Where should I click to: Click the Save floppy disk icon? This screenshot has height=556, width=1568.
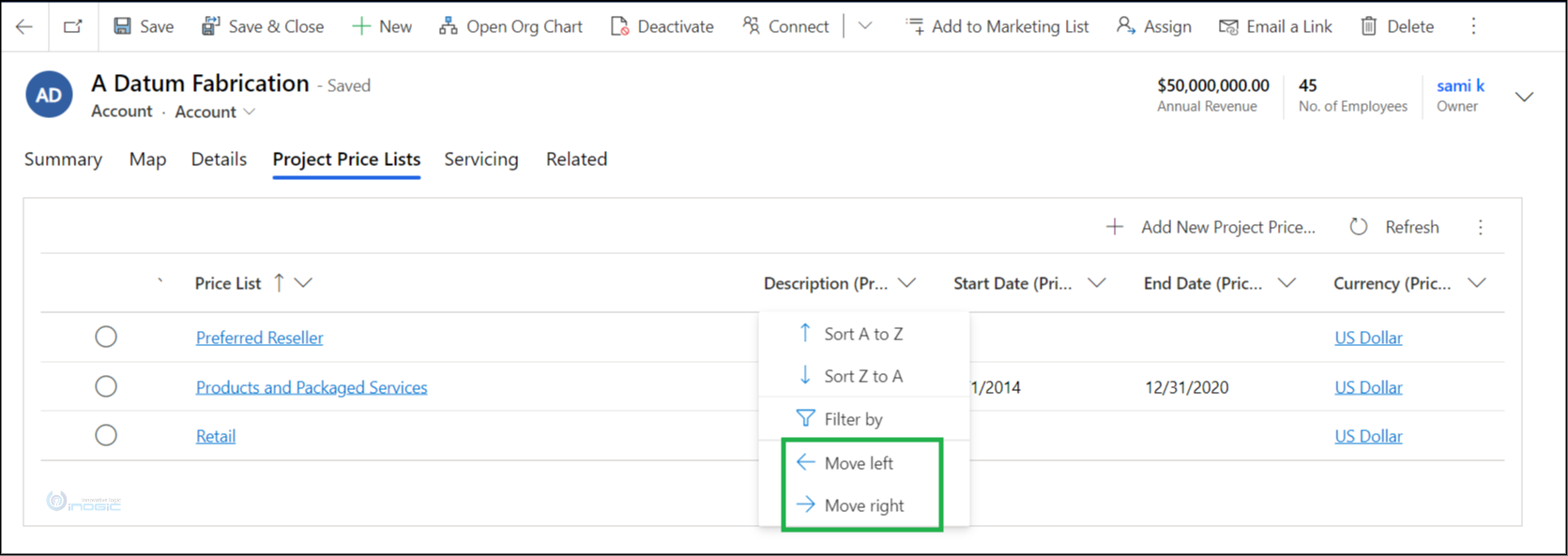122,26
